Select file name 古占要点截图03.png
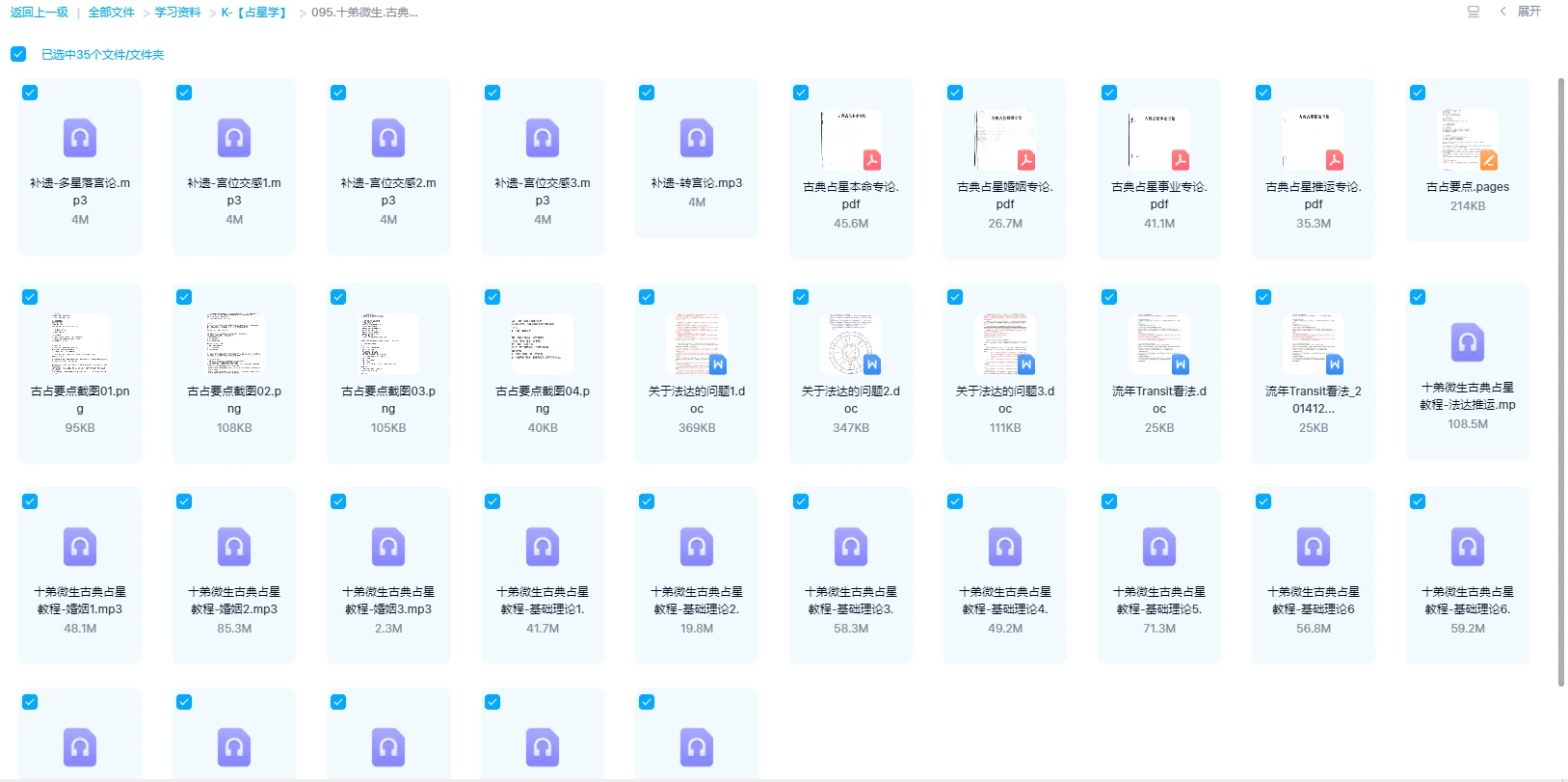The height and width of the screenshot is (782, 1568). point(388,400)
